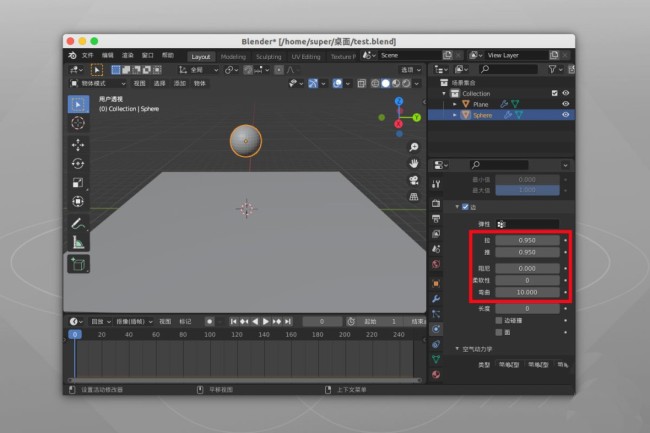Toggle X-ray view button in header
This screenshot has height=433, width=650.
point(361,84)
